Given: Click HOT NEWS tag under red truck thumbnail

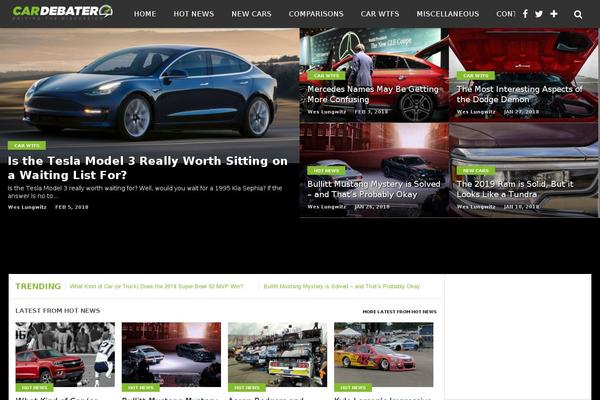Looking at the screenshot, I should [34, 387].
